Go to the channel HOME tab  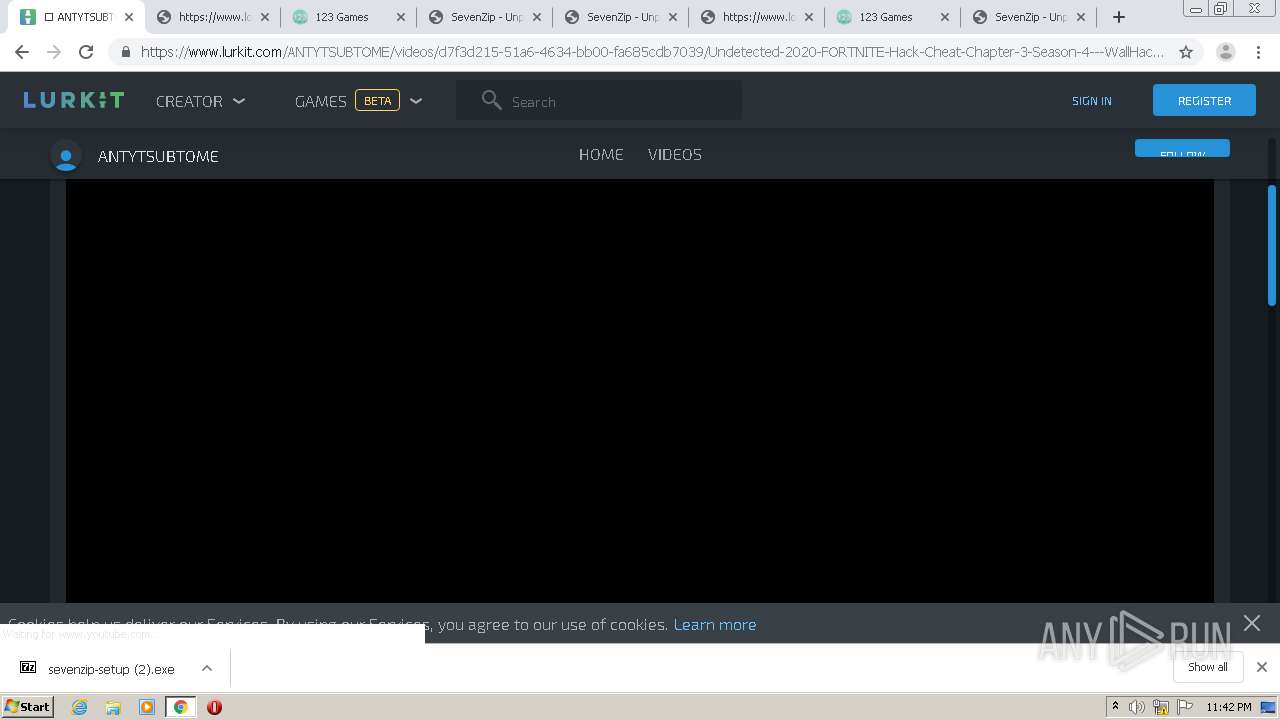point(601,154)
